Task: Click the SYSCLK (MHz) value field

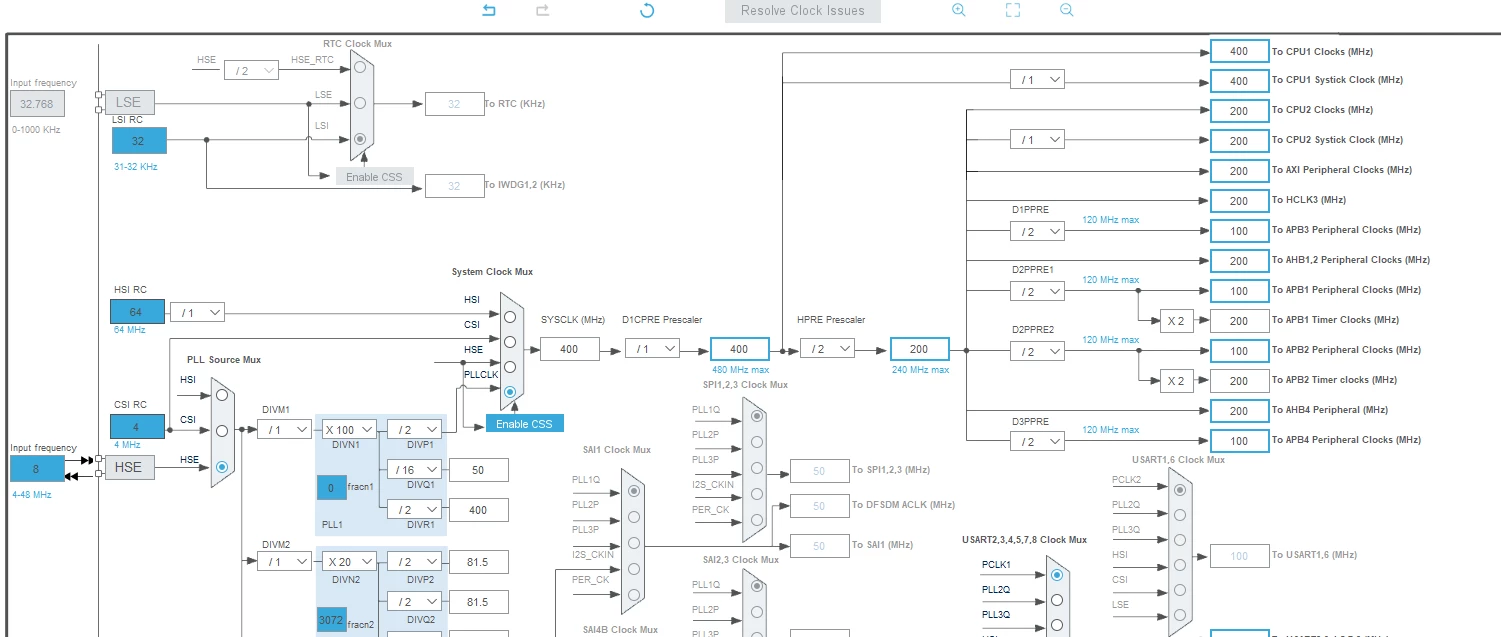Action: pyautogui.click(x=569, y=349)
